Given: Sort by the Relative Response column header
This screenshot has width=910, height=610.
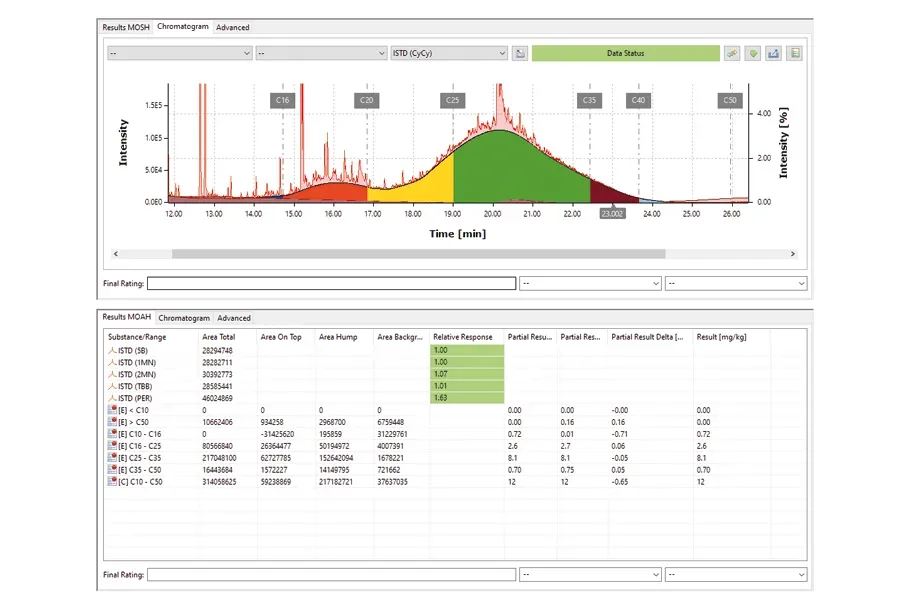Looking at the screenshot, I should 463,337.
